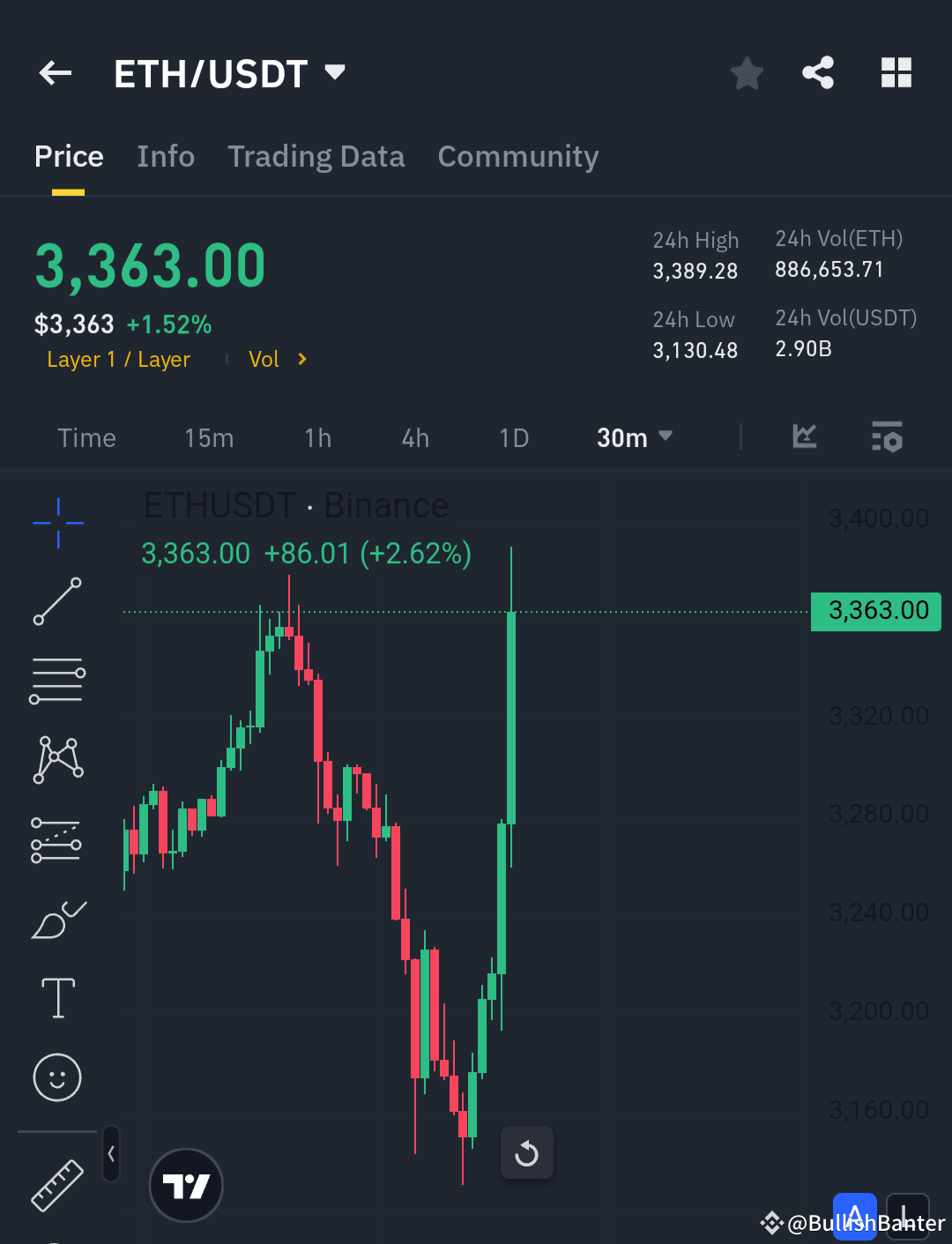This screenshot has width=952, height=1244.
Task: Select the trend line drawing tool
Action: click(56, 602)
